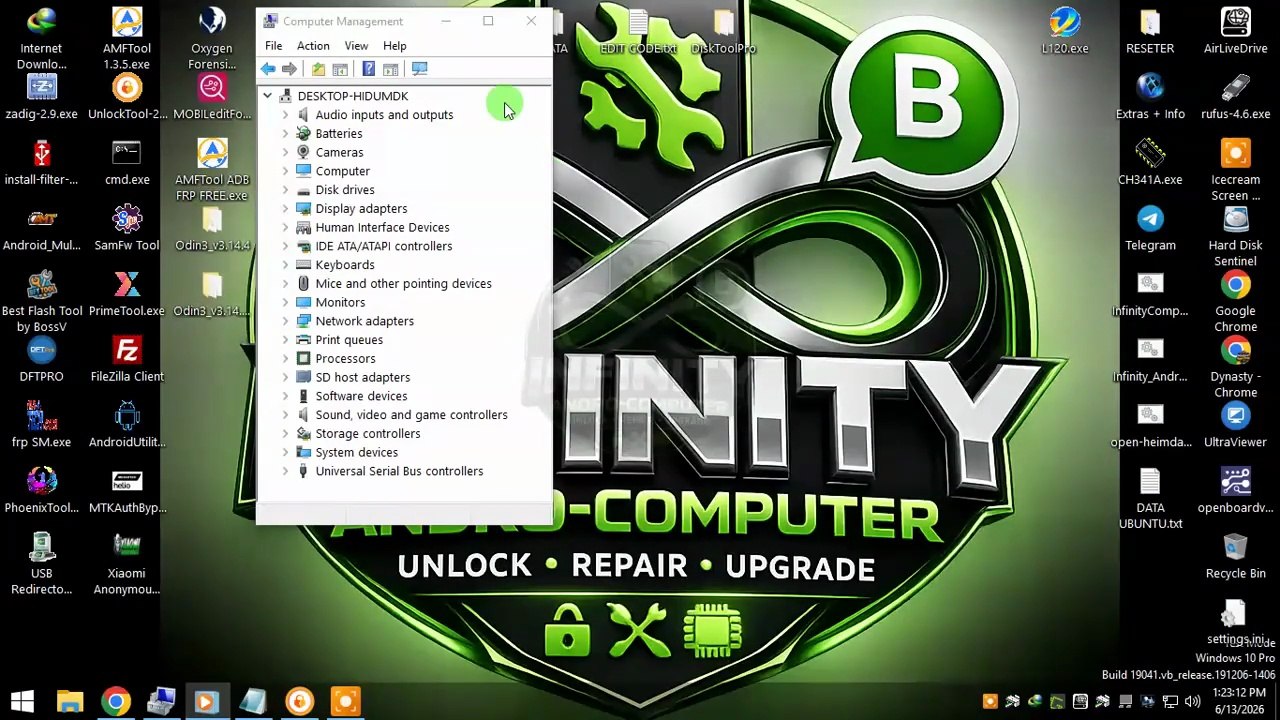Select the DESKTOP-HIDUMDK computer name
This screenshot has height=720, width=1280.
click(352, 96)
